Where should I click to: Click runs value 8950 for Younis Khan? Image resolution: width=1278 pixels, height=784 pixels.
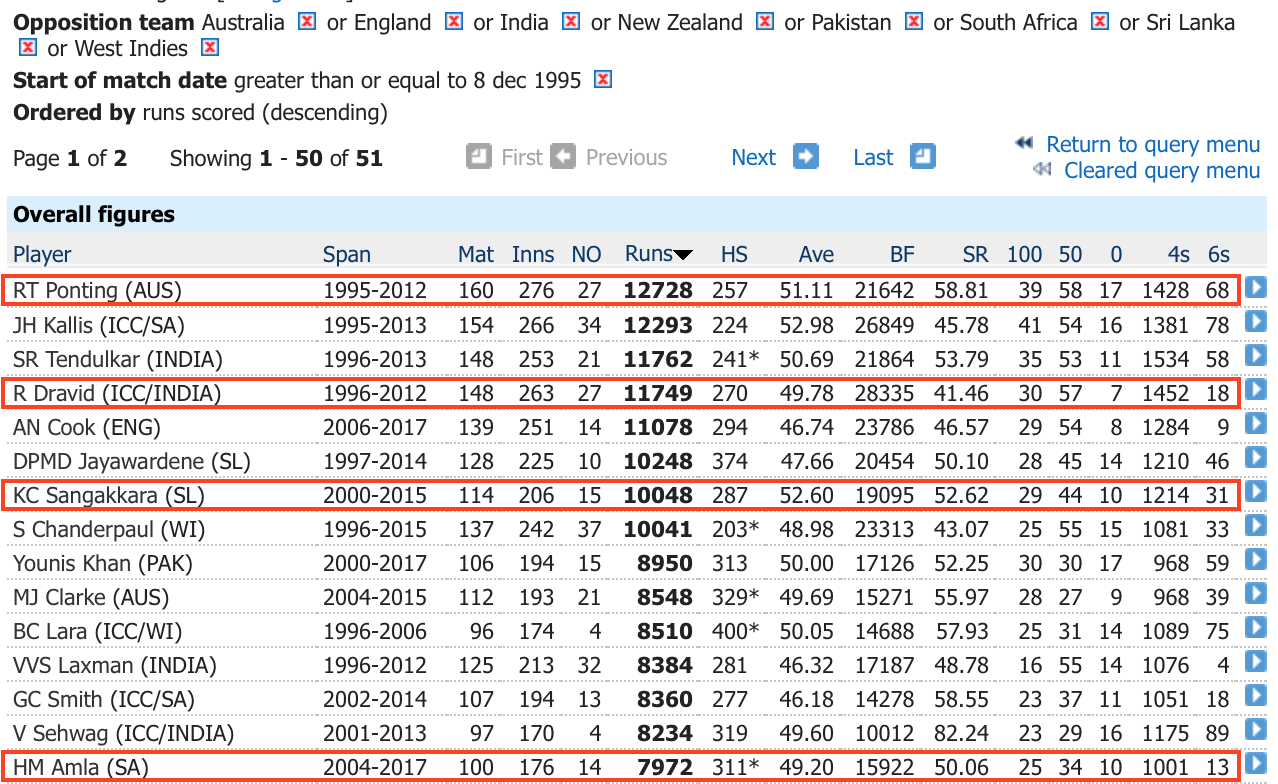tap(664, 562)
